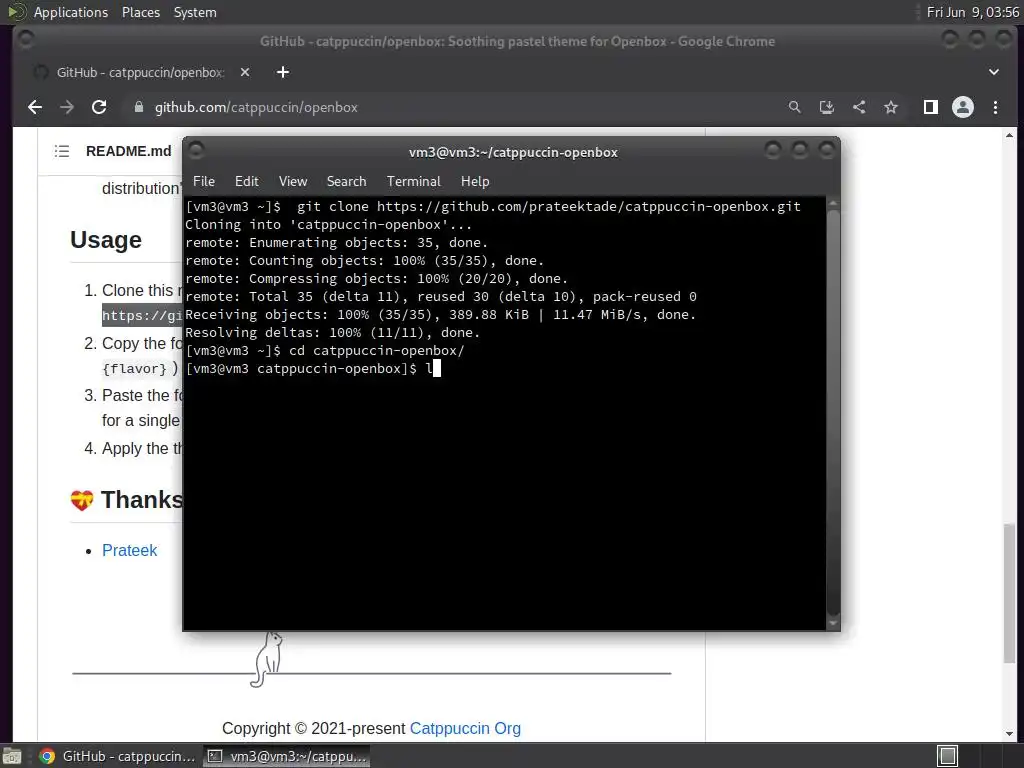Viewport: 1024px width, 768px height.
Task: Click README.md heading text
Action: click(129, 151)
